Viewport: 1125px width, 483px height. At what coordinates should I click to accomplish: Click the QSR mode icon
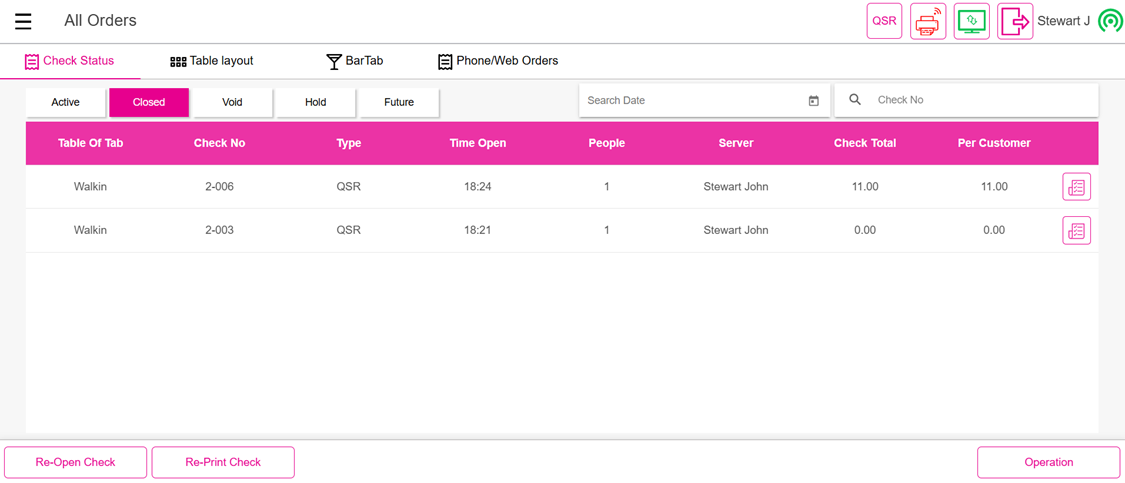tap(884, 21)
